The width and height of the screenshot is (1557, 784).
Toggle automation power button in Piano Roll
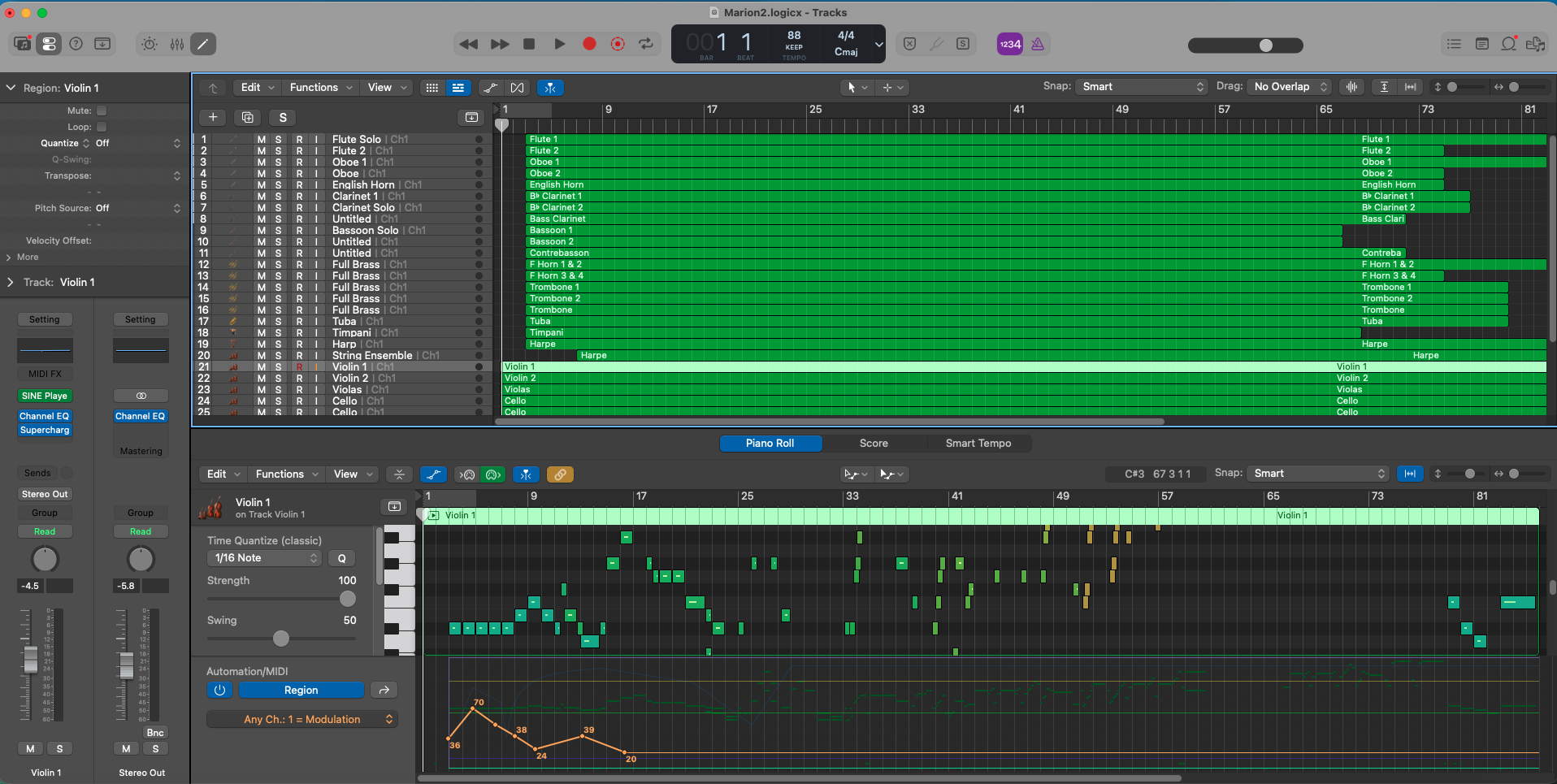pyautogui.click(x=220, y=691)
